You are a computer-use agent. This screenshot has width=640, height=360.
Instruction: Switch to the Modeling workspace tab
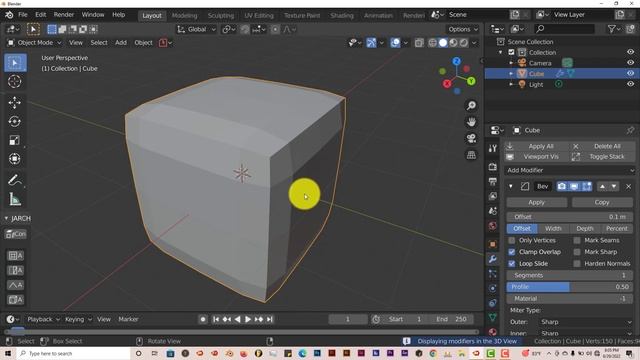(x=184, y=16)
